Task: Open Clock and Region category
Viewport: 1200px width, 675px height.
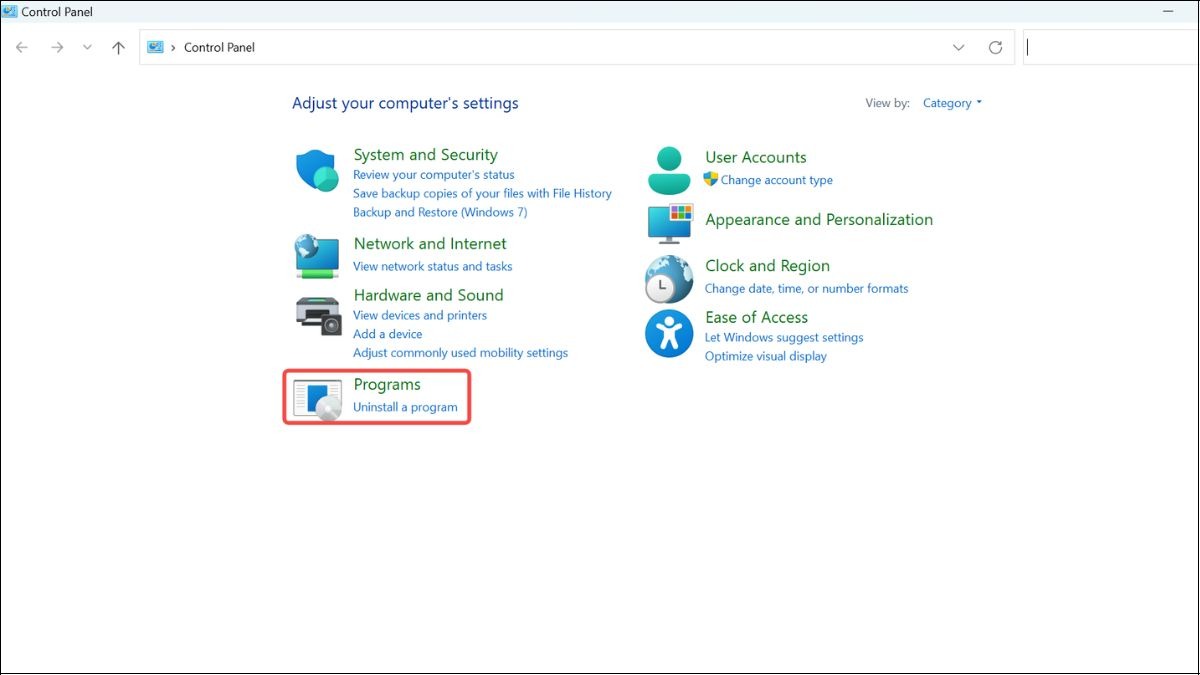Action: tap(767, 266)
